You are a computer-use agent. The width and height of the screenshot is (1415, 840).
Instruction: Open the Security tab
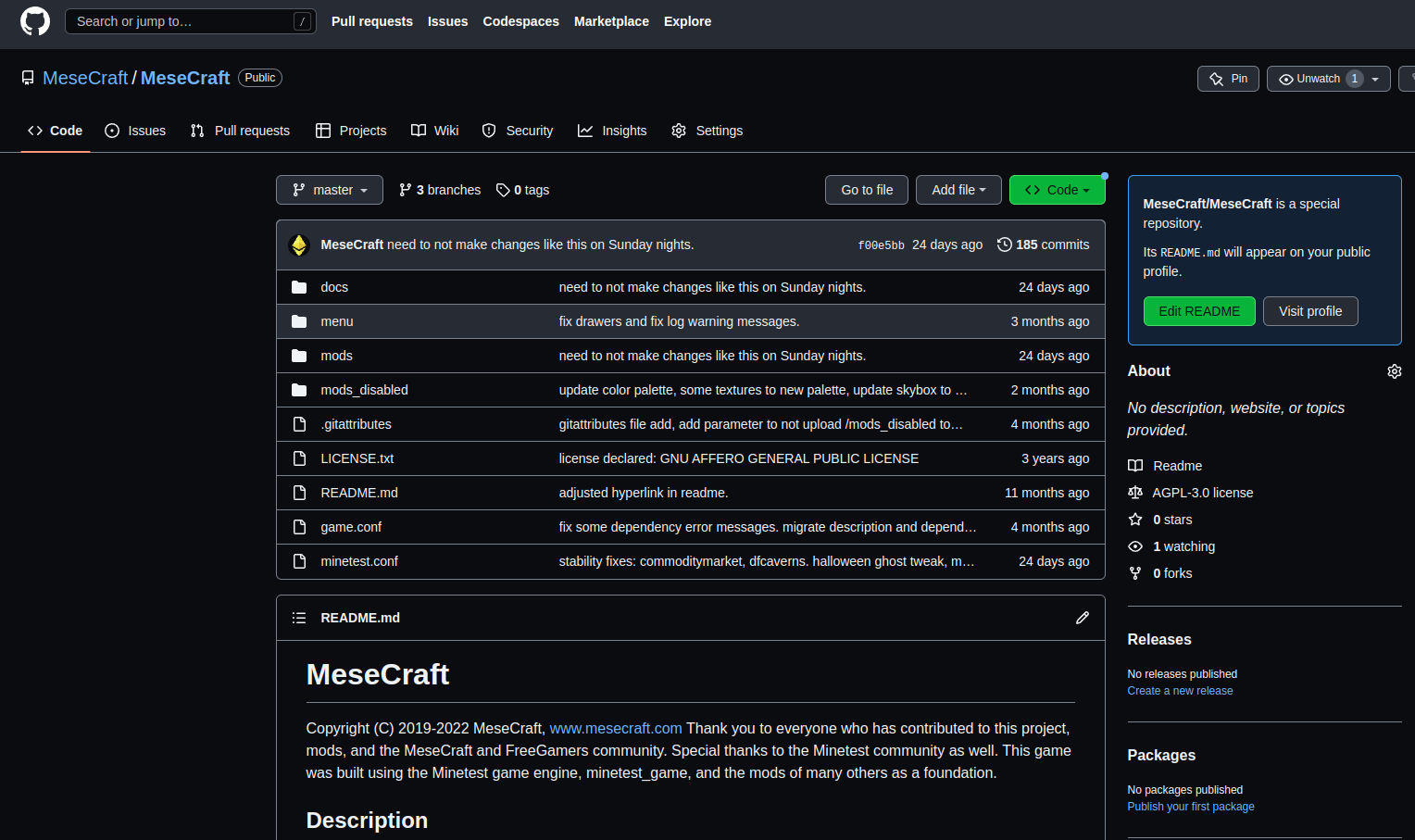(x=518, y=131)
